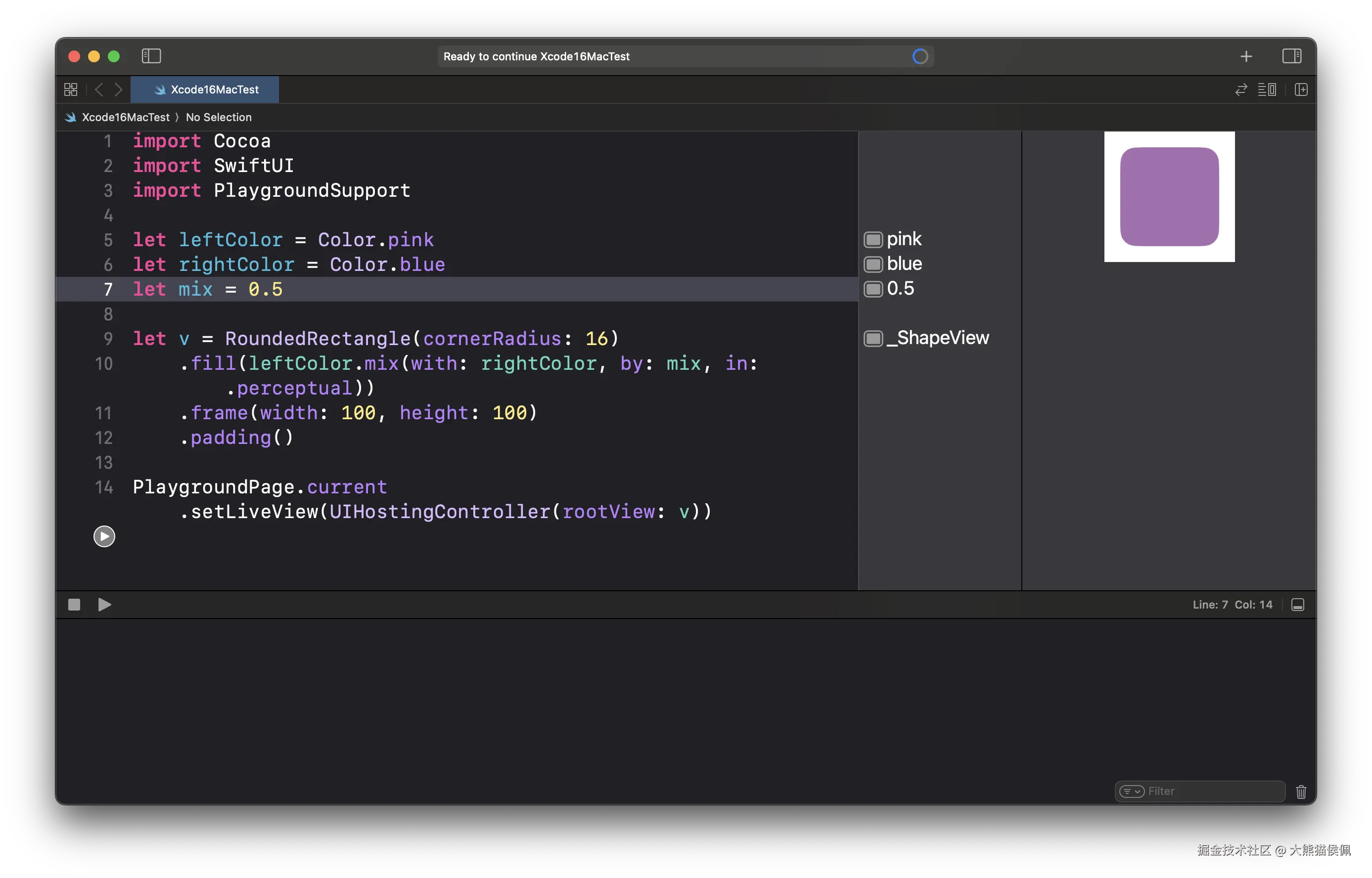Click the plus Library button
Screen dimensions: 1372x878
[x=1246, y=56]
